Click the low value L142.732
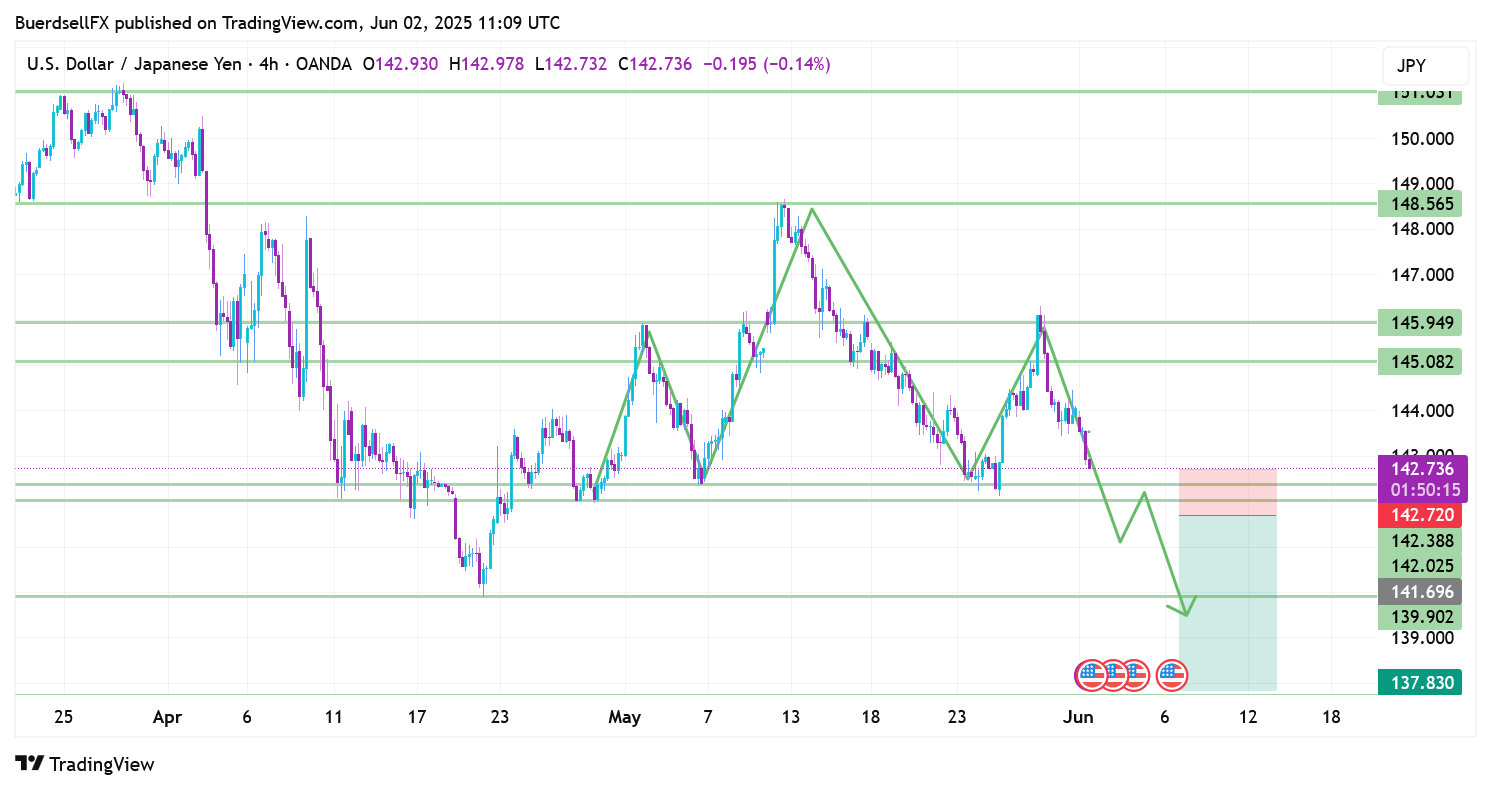The image size is (1491, 790). point(571,64)
